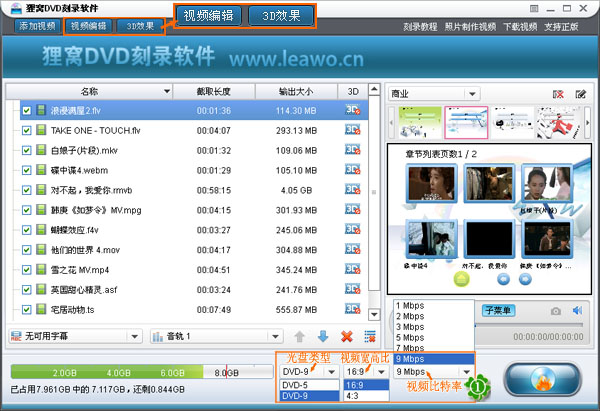
Task: Uncheck 对不起，我爱你.rmvb
Action: [x=26, y=190]
